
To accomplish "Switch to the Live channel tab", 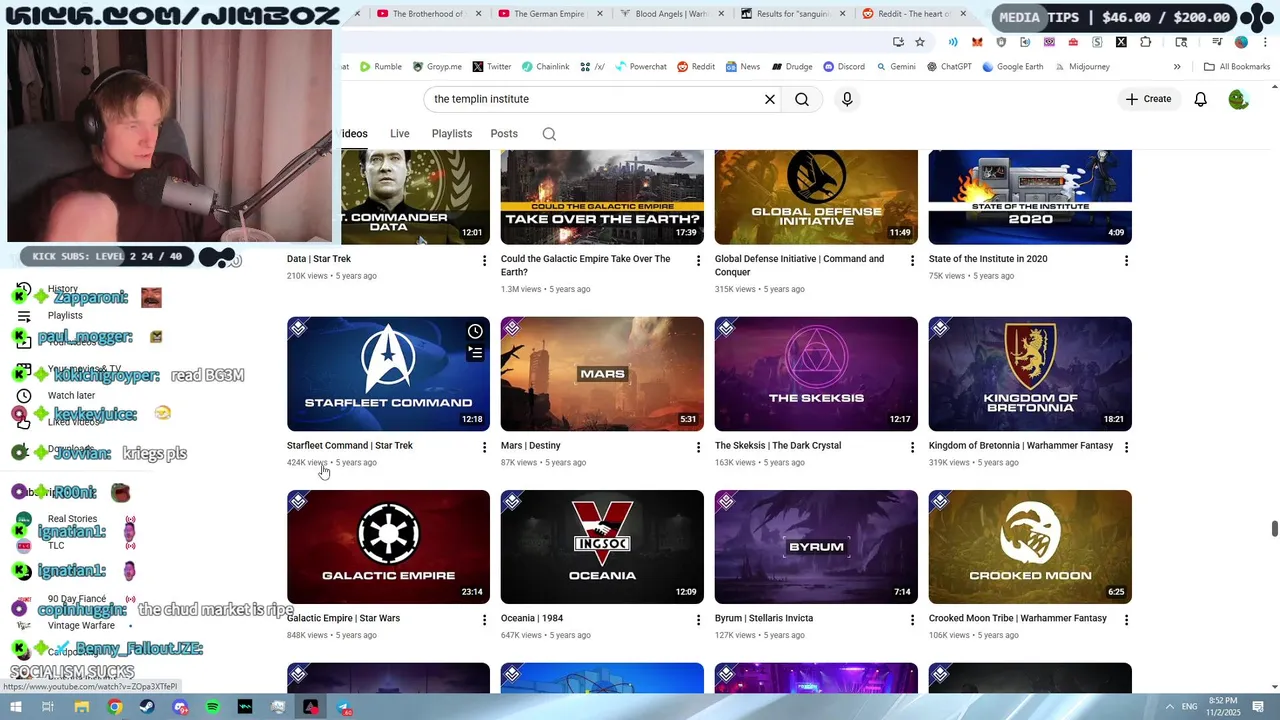I will coord(400,134).
